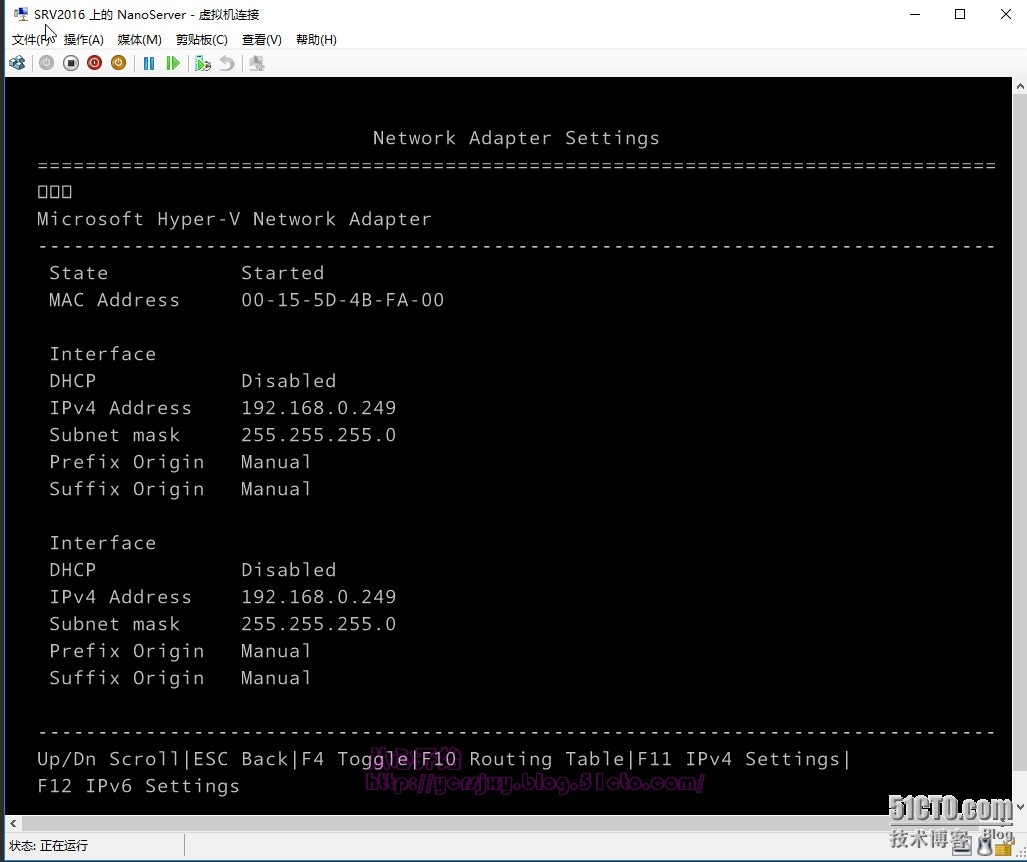
Task: Click the 'Started' state value
Action: click(282, 273)
